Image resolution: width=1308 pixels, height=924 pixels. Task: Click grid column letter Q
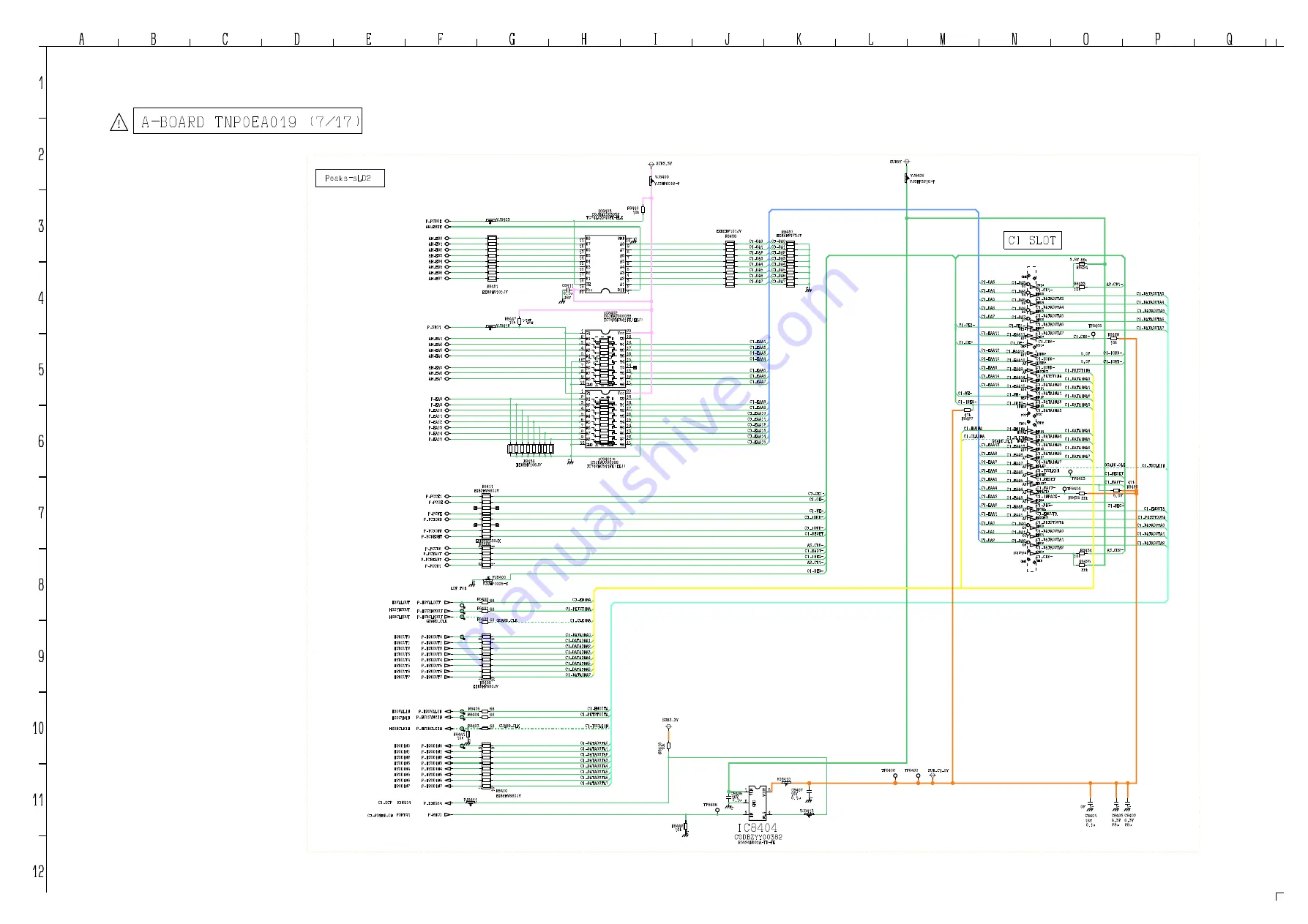1230,39
